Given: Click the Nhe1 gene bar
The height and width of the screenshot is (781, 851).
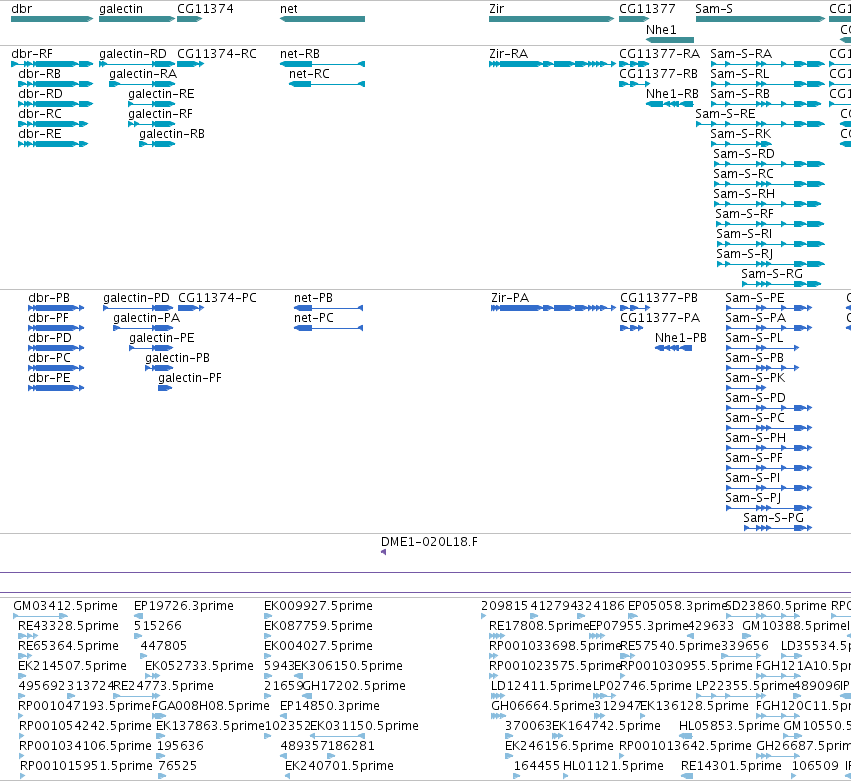Looking at the screenshot, I should point(670,40).
